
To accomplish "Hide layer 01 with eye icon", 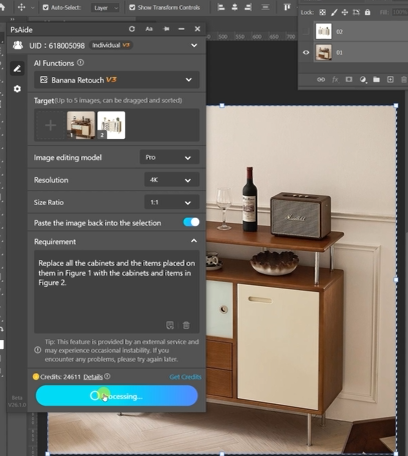I will [x=306, y=53].
